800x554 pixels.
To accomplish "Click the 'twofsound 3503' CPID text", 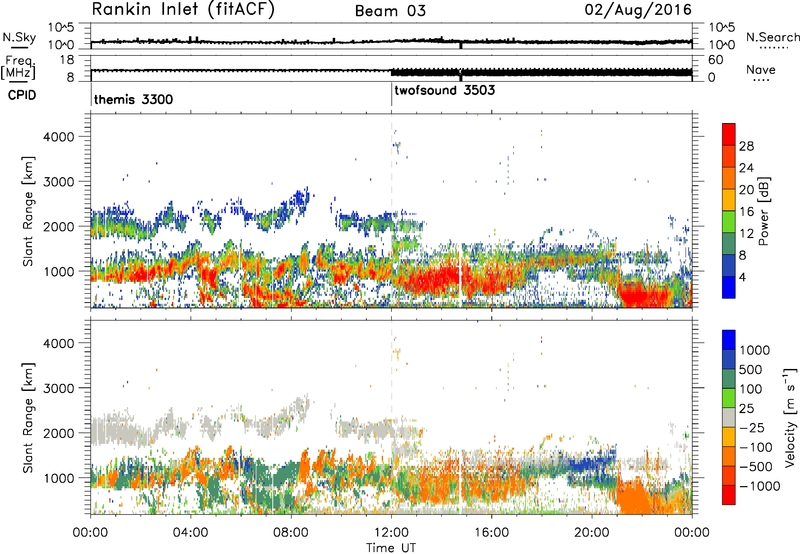I will 444,91.
